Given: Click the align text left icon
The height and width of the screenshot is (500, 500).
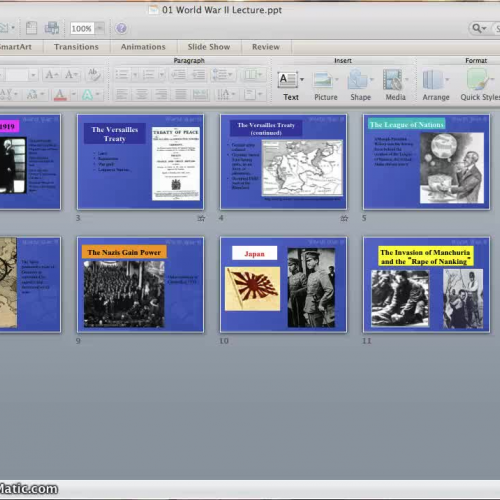Looking at the screenshot, I should click(122, 95).
